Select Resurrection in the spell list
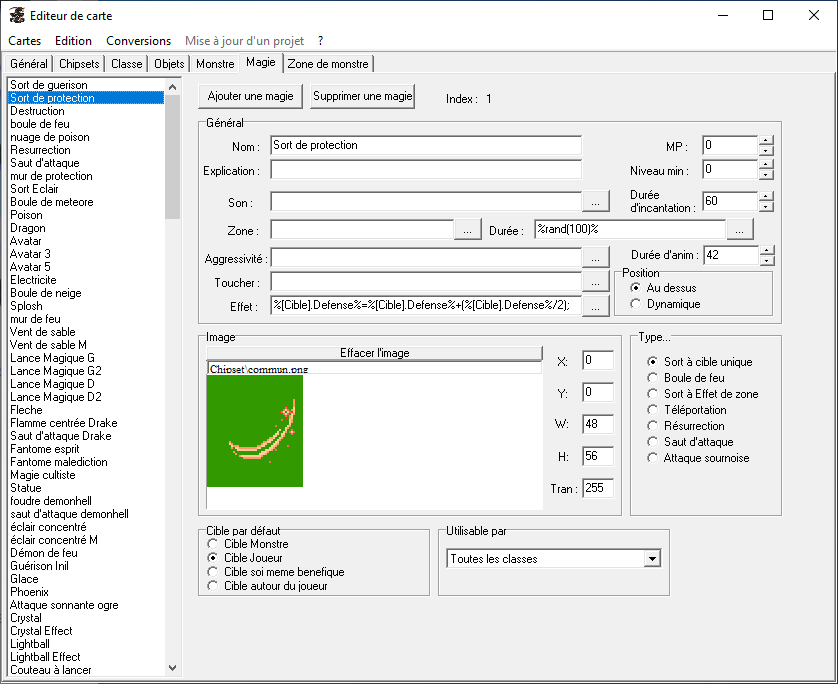The height and width of the screenshot is (684, 838). (40, 150)
